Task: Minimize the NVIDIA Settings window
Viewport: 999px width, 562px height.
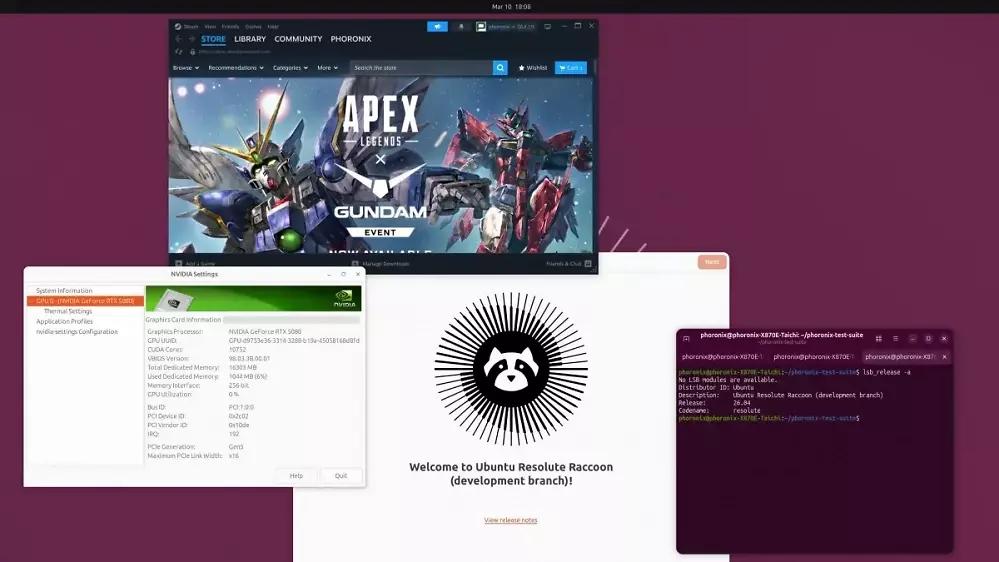Action: click(x=329, y=274)
